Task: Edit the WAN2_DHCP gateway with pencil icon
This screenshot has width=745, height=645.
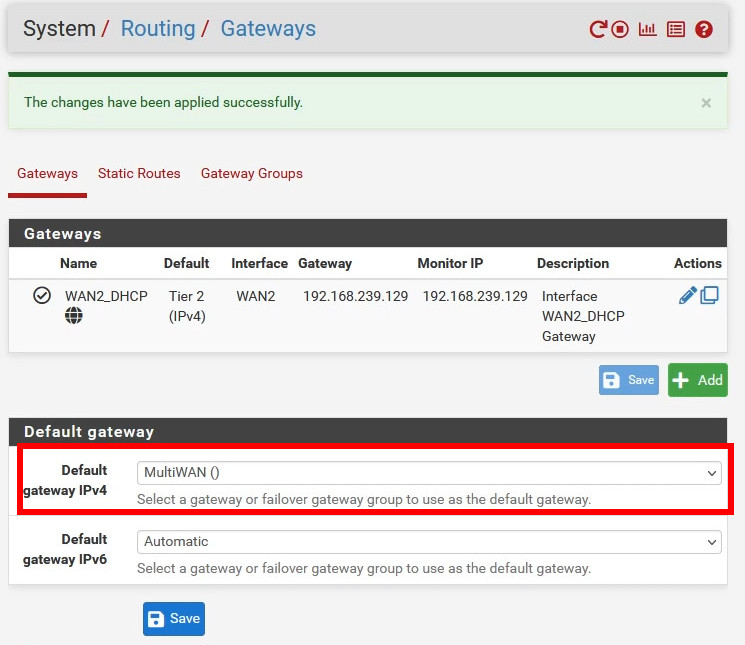Action: coord(688,295)
